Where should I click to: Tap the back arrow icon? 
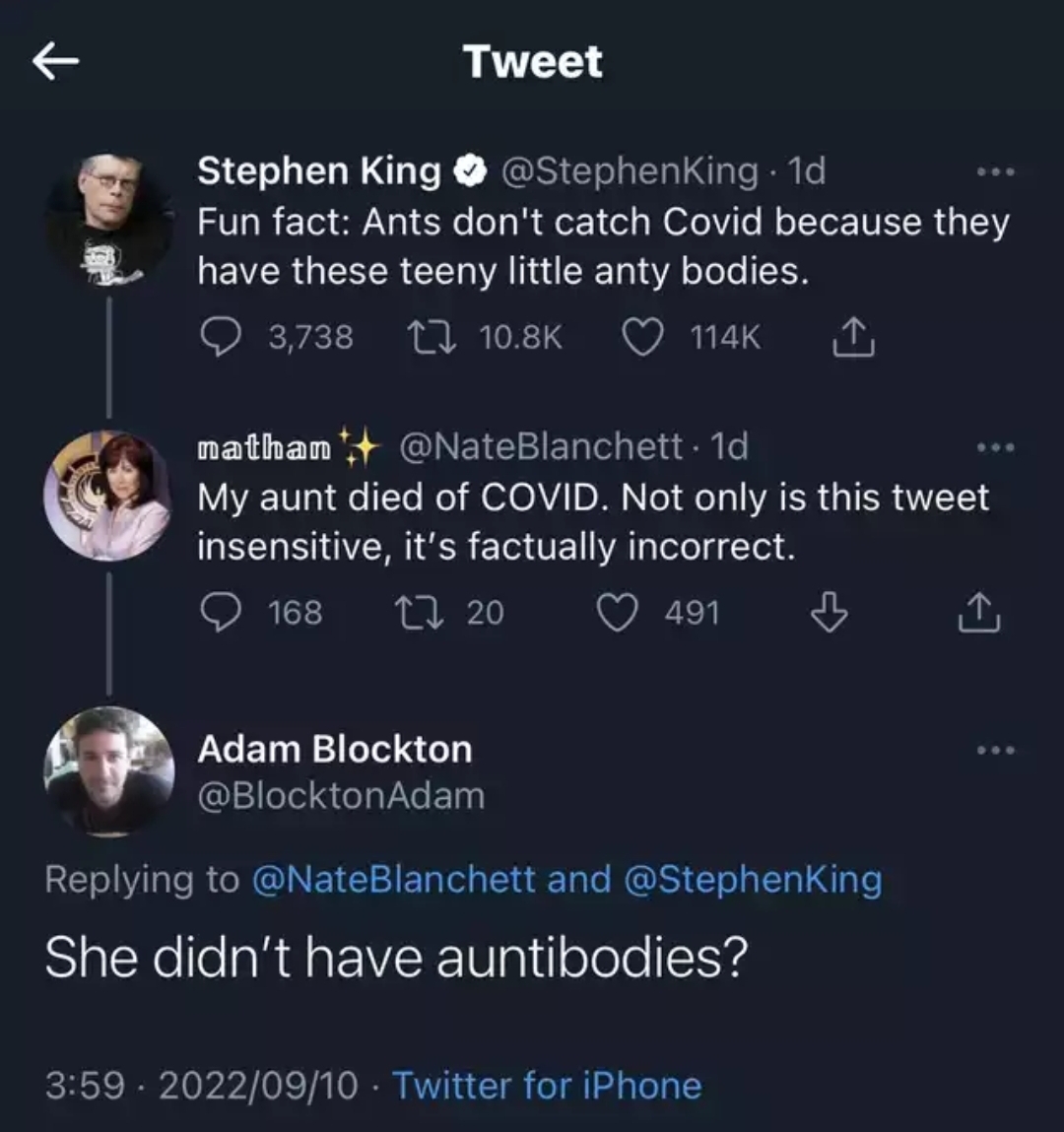pyautogui.click(x=55, y=62)
